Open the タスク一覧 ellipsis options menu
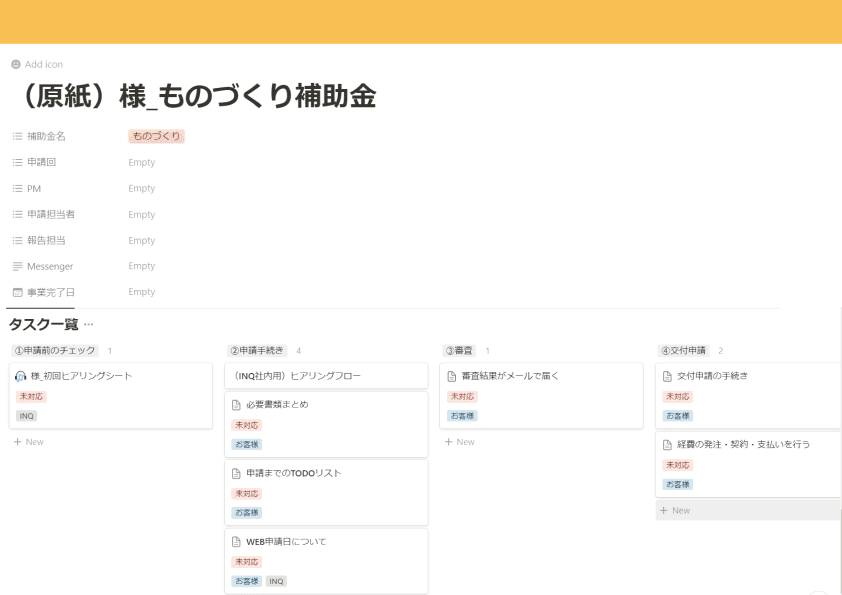The width and height of the screenshot is (842, 595). click(89, 324)
